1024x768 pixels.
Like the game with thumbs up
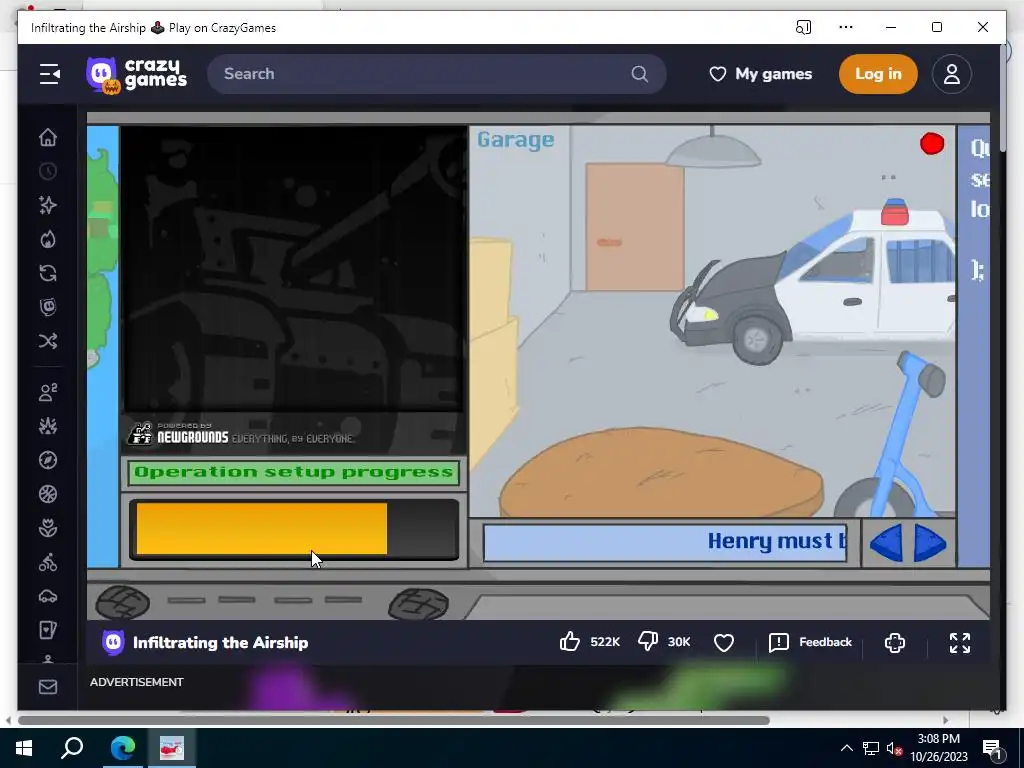coord(569,642)
